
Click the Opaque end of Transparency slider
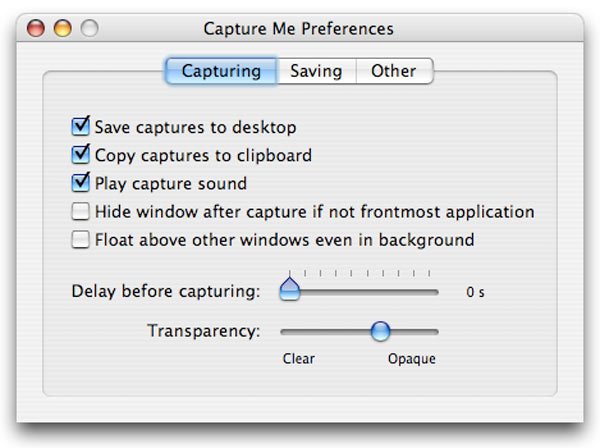click(x=435, y=331)
